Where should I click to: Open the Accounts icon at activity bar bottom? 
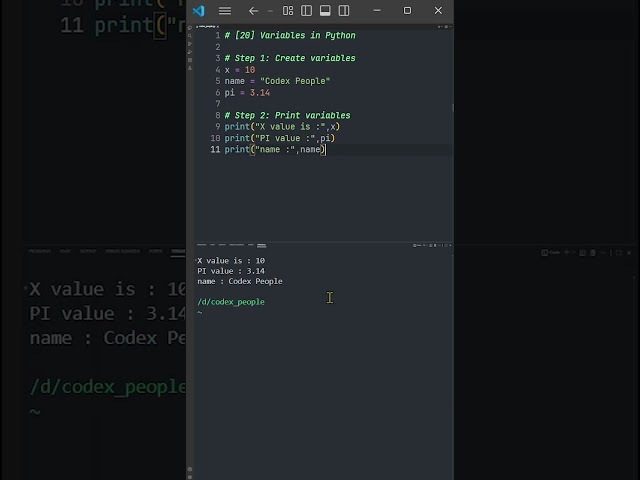[x=190, y=469]
